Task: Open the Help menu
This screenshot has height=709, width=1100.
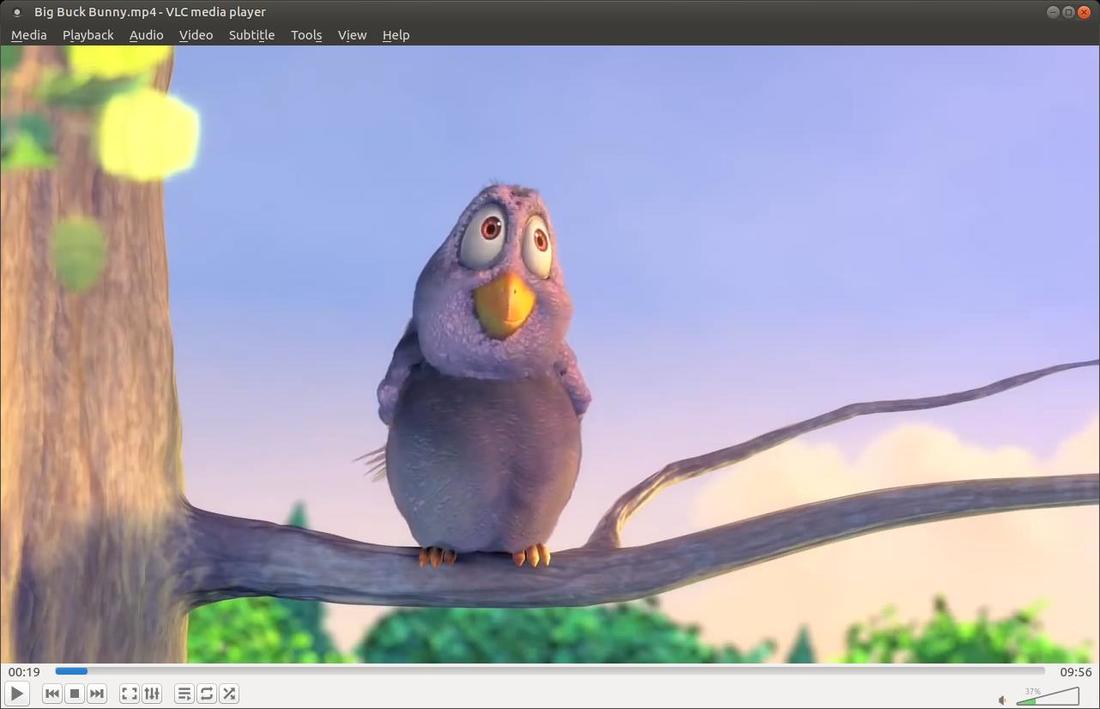Action: tap(396, 35)
